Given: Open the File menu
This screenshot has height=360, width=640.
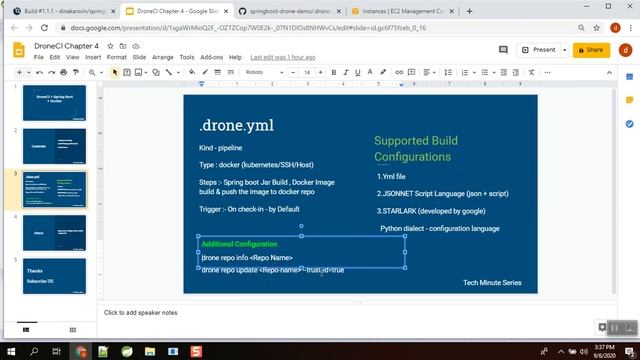Looking at the screenshot, I should click(x=39, y=58).
